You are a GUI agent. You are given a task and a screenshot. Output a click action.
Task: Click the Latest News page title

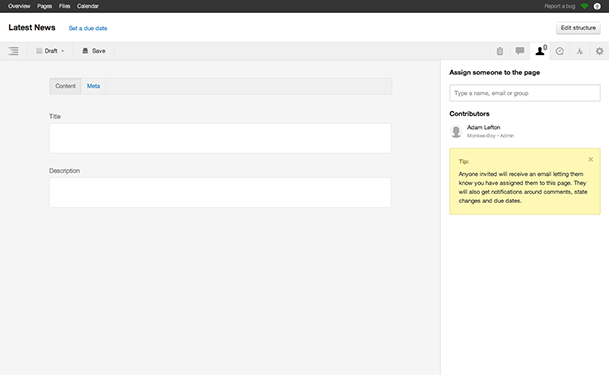32,28
